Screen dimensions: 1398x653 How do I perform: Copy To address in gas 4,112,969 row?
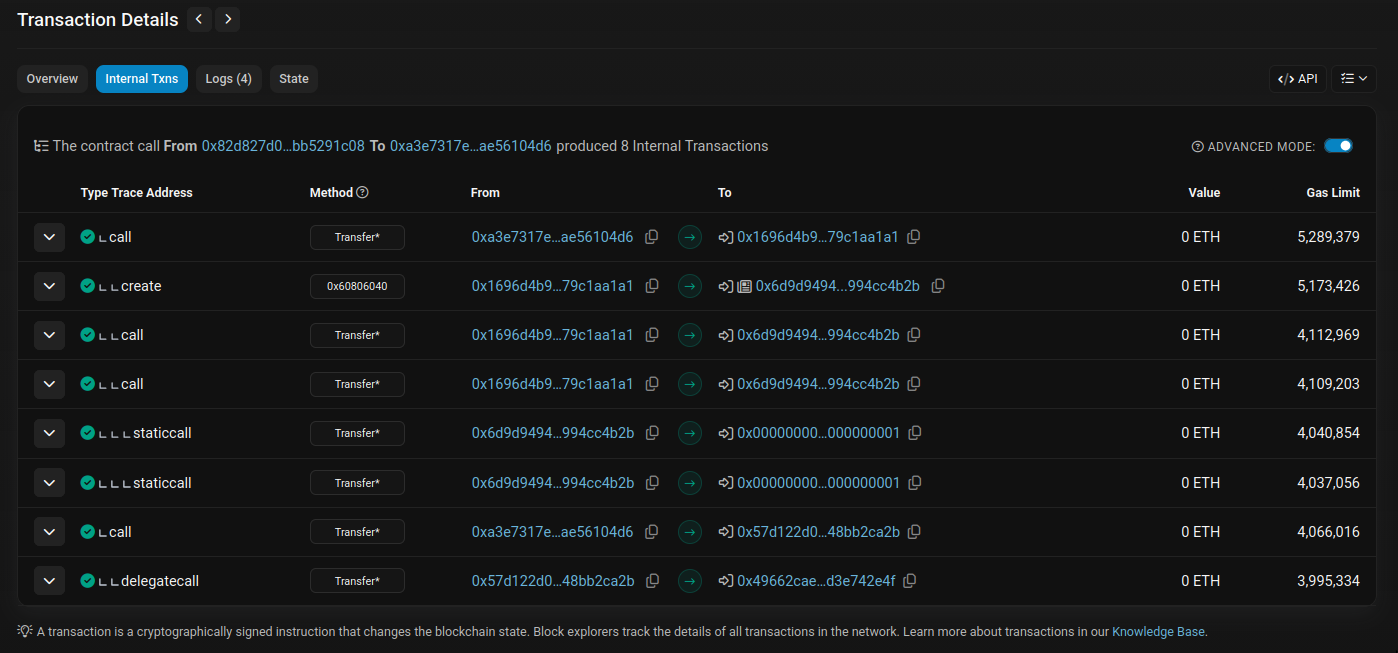[x=914, y=335]
